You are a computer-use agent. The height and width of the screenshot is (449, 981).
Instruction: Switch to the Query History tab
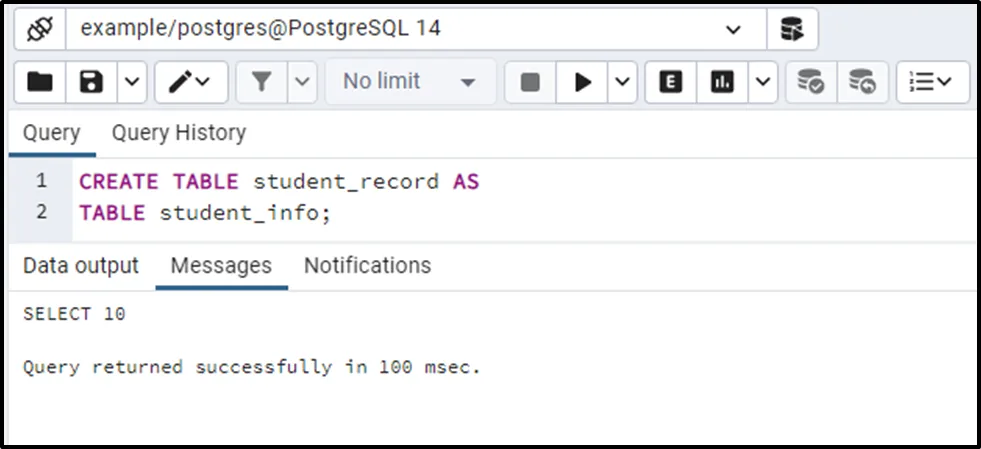[x=178, y=133]
